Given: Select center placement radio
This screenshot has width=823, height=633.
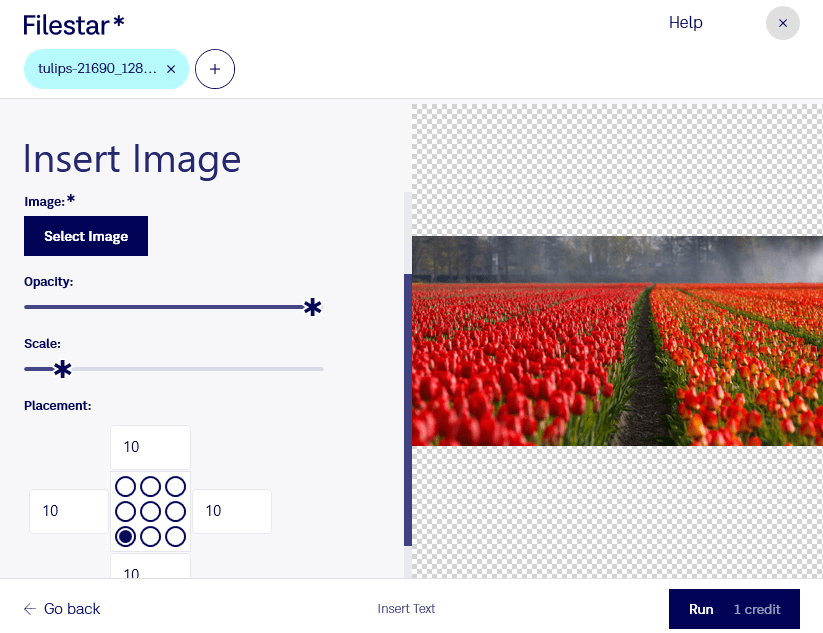Looking at the screenshot, I should 151,511.
